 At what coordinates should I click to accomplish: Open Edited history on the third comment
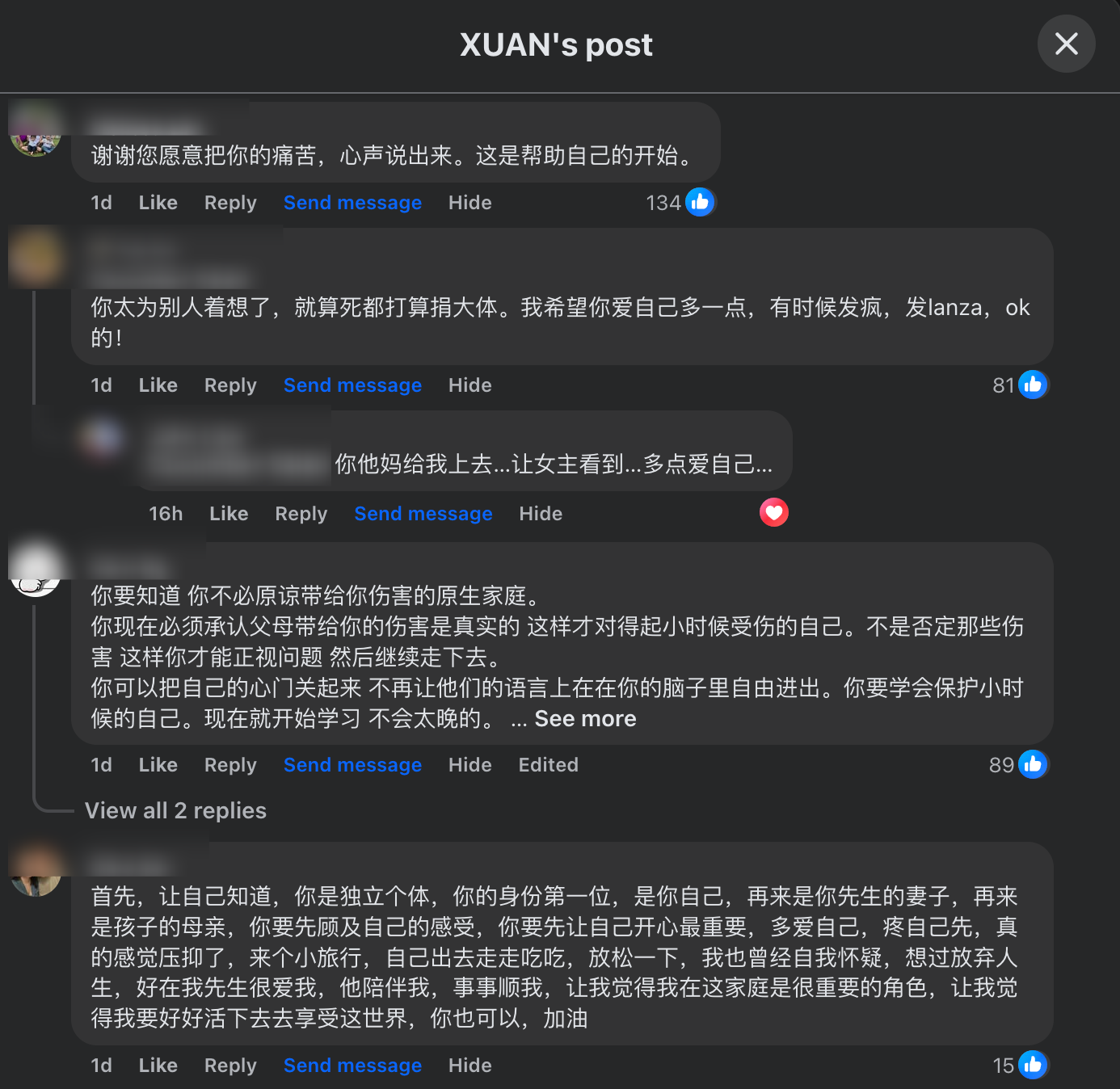click(x=549, y=765)
